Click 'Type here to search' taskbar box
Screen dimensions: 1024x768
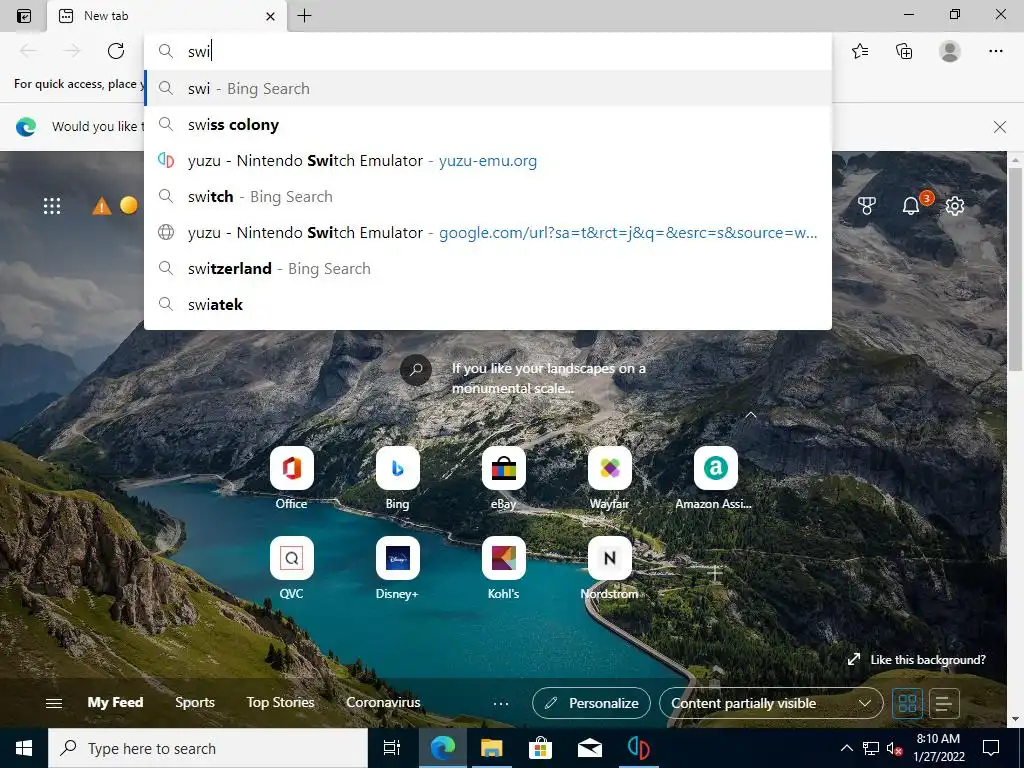(x=208, y=748)
